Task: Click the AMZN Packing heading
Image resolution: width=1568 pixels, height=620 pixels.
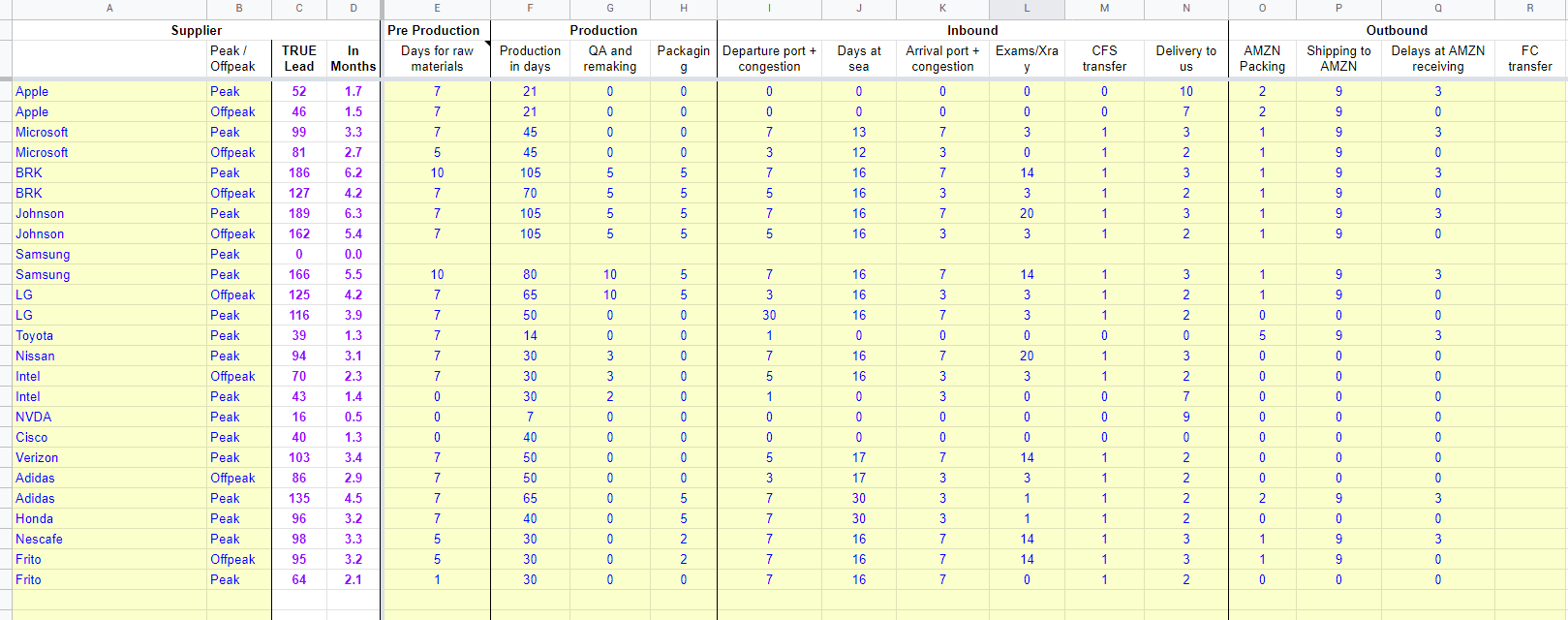Action: click(x=1262, y=58)
